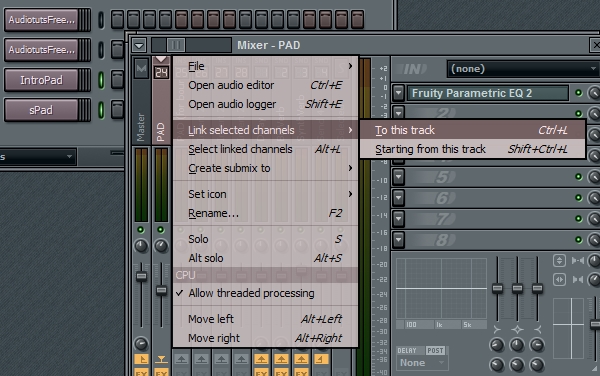Viewport: 600px width, 376px height.
Task: Open effect slot 5 arrow menu
Action: 398,177
